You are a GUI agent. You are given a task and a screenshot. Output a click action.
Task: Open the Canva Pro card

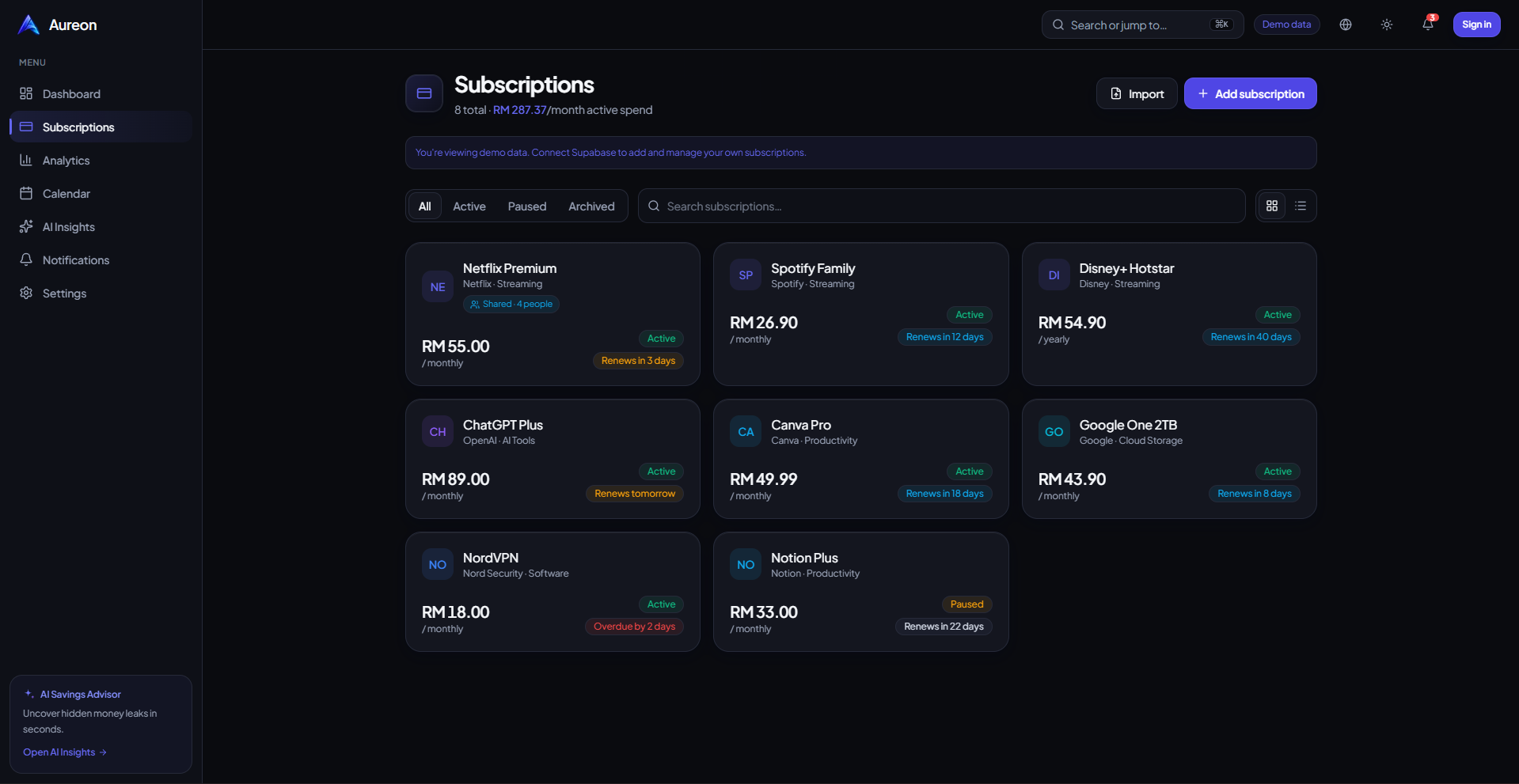pyautogui.click(x=860, y=459)
